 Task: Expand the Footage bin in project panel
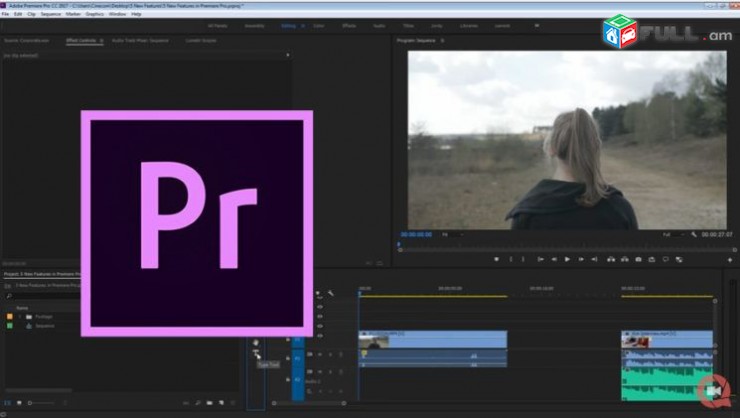20,317
